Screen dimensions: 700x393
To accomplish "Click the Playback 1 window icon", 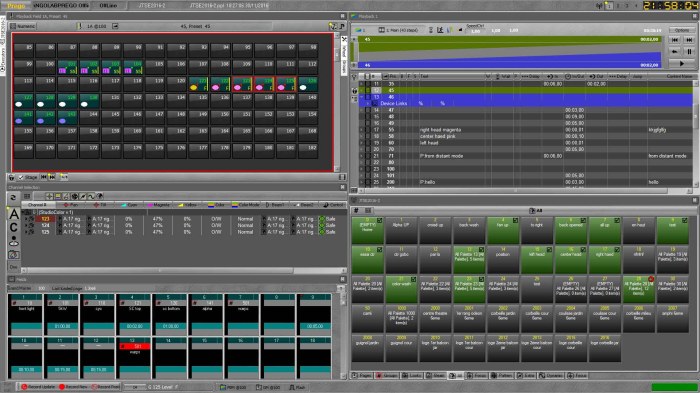I will tap(354, 16).
